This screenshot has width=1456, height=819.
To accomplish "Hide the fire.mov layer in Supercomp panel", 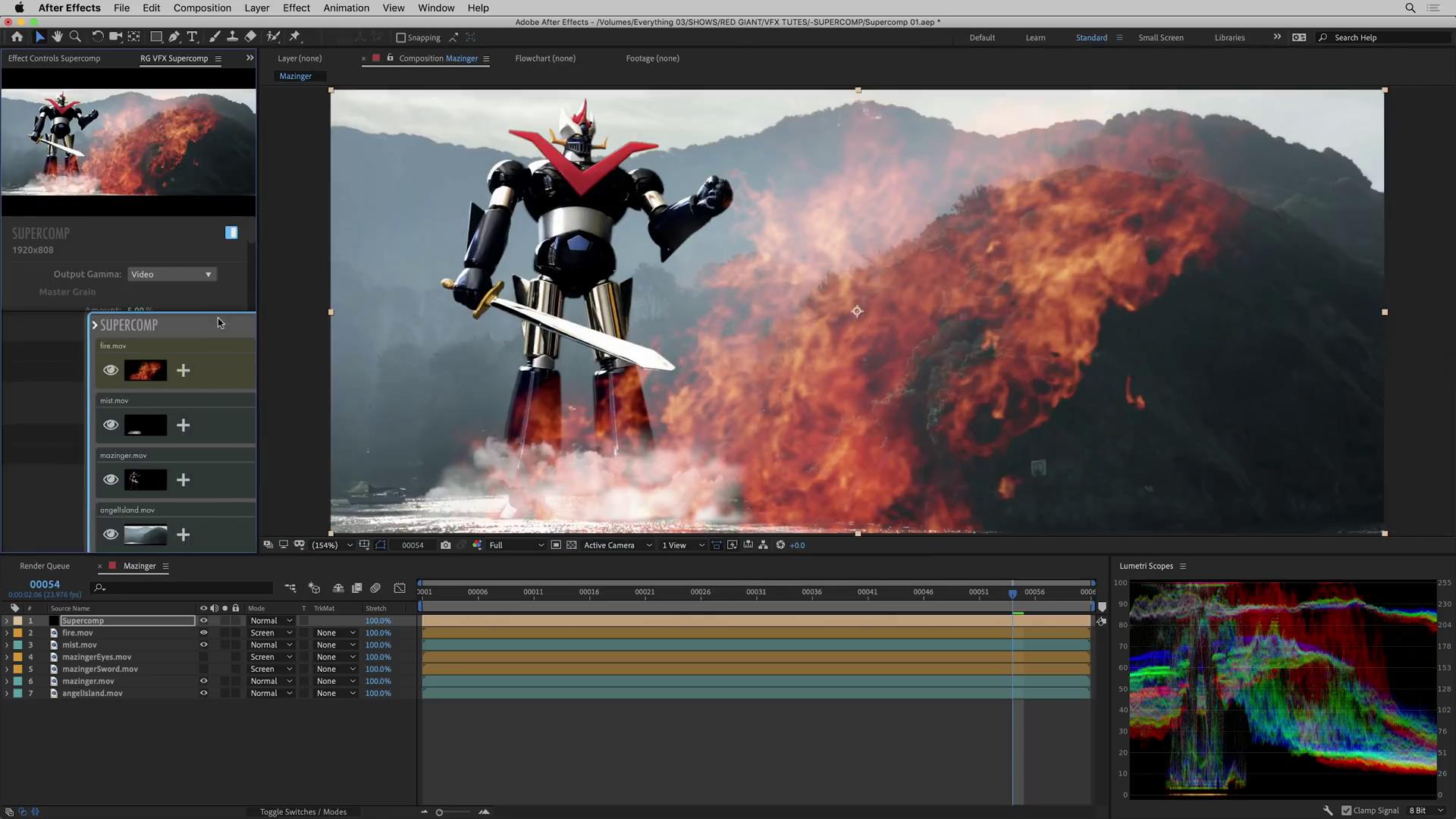I will [111, 370].
